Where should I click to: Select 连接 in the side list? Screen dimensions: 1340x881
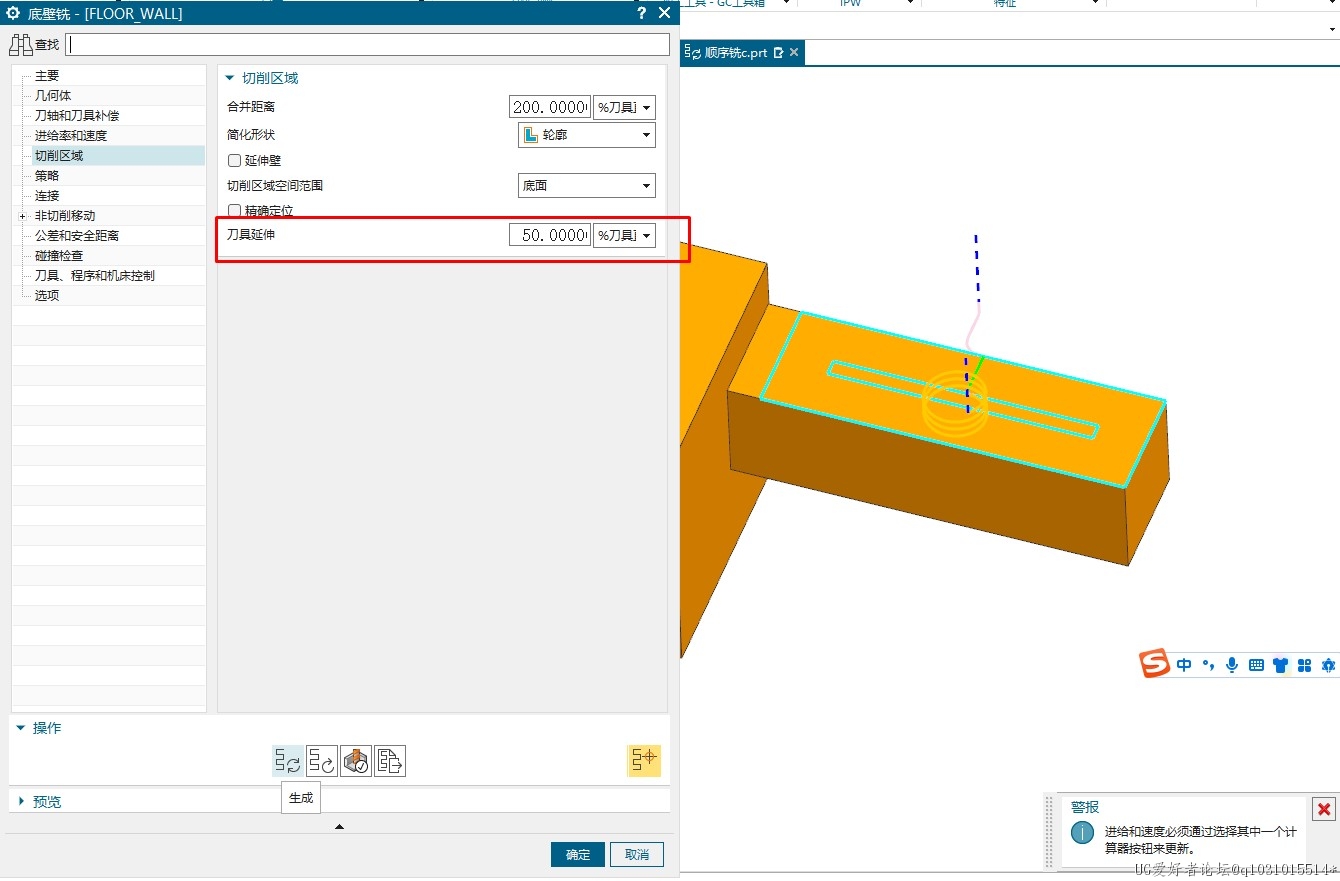pos(47,196)
